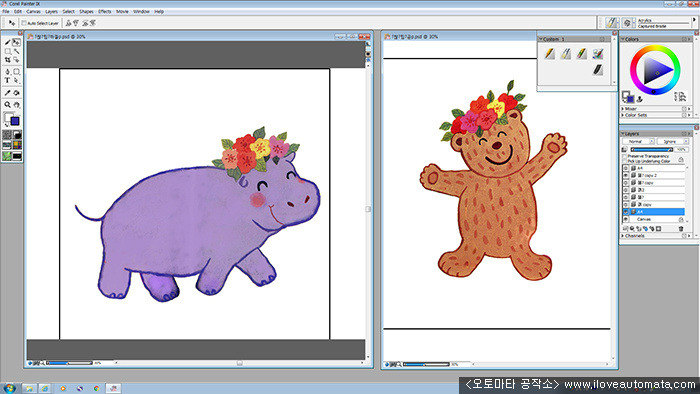Toggle visibility of the third layer row
The height and width of the screenshot is (394, 700).
pyautogui.click(x=625, y=183)
